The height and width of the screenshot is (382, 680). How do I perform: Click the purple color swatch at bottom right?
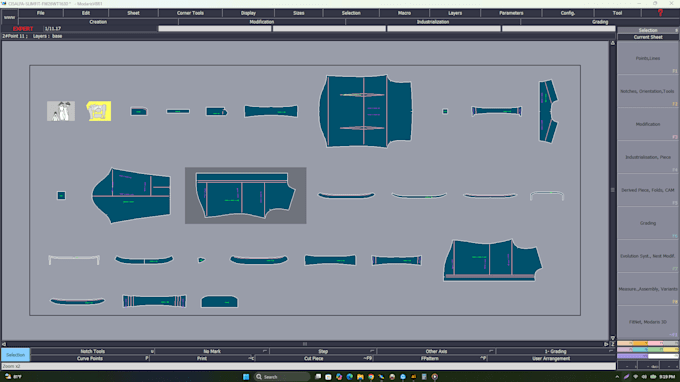(632, 356)
